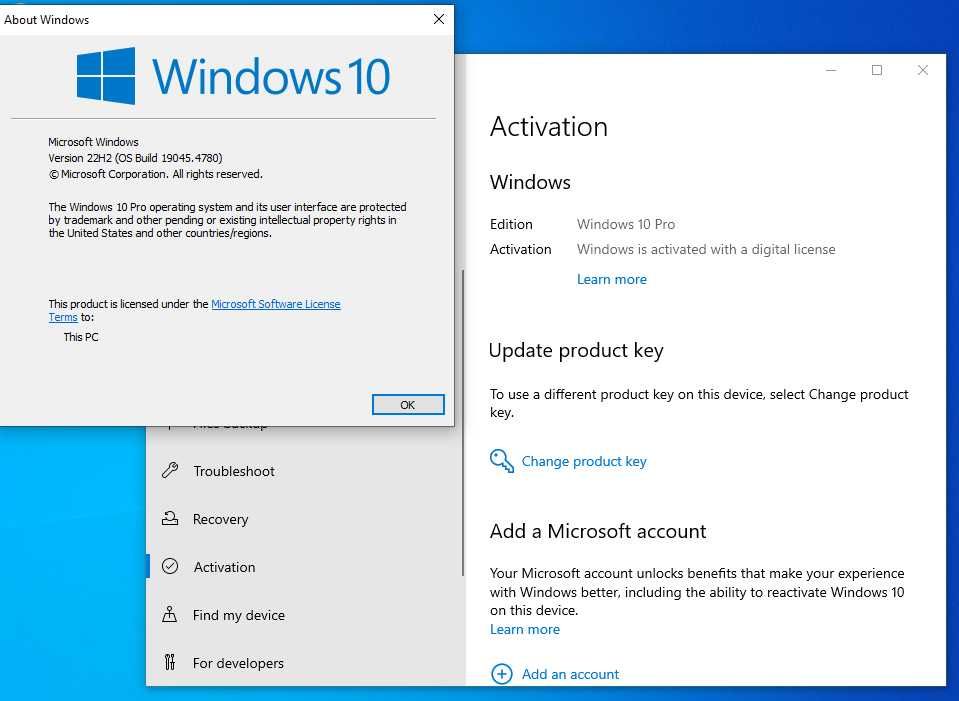Close the About Windows dialog
Screen dimensions: 959x701
439,19
